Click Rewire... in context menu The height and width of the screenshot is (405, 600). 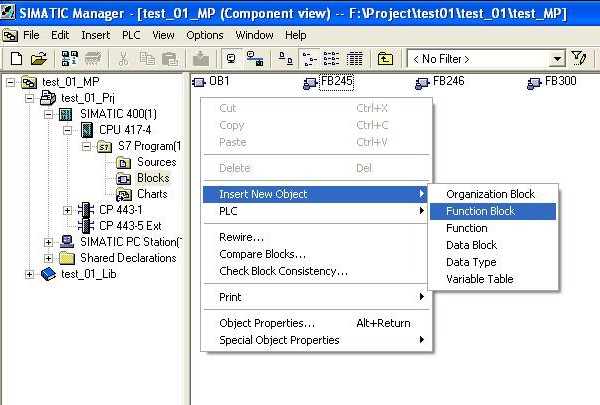315,237
